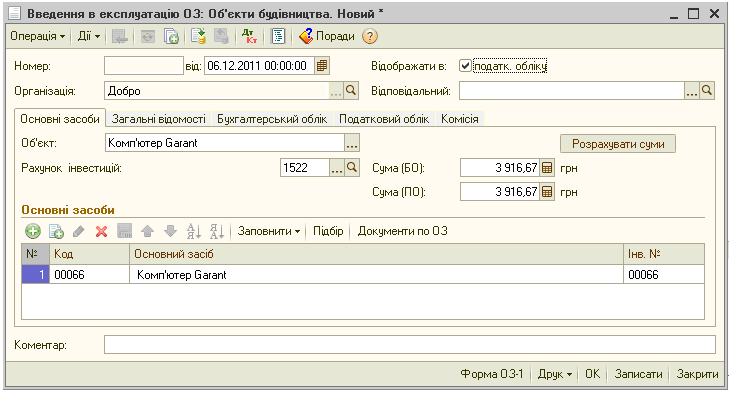This screenshot has height=393, width=730.
Task: Click the refresh document toolbar icon
Action: [x=148, y=36]
